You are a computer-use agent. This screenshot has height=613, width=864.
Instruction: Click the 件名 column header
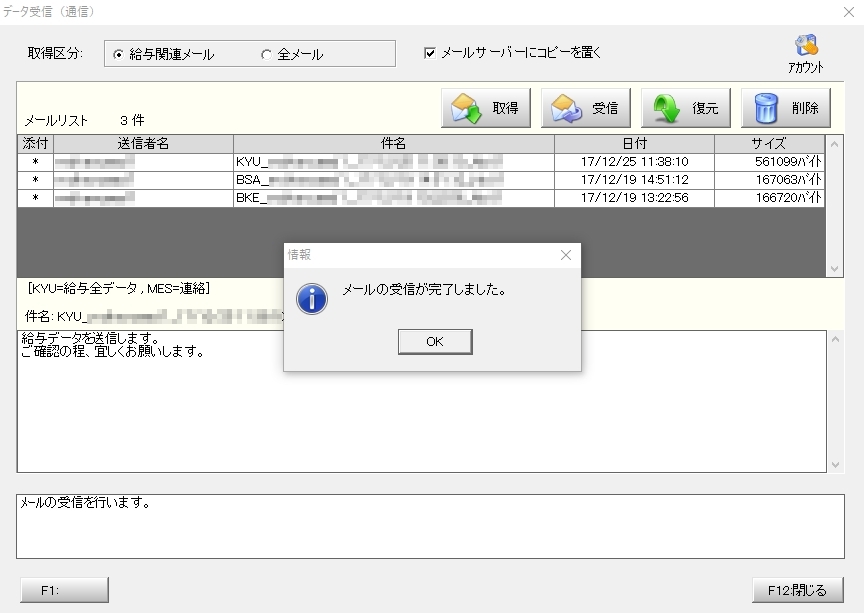(x=393, y=144)
